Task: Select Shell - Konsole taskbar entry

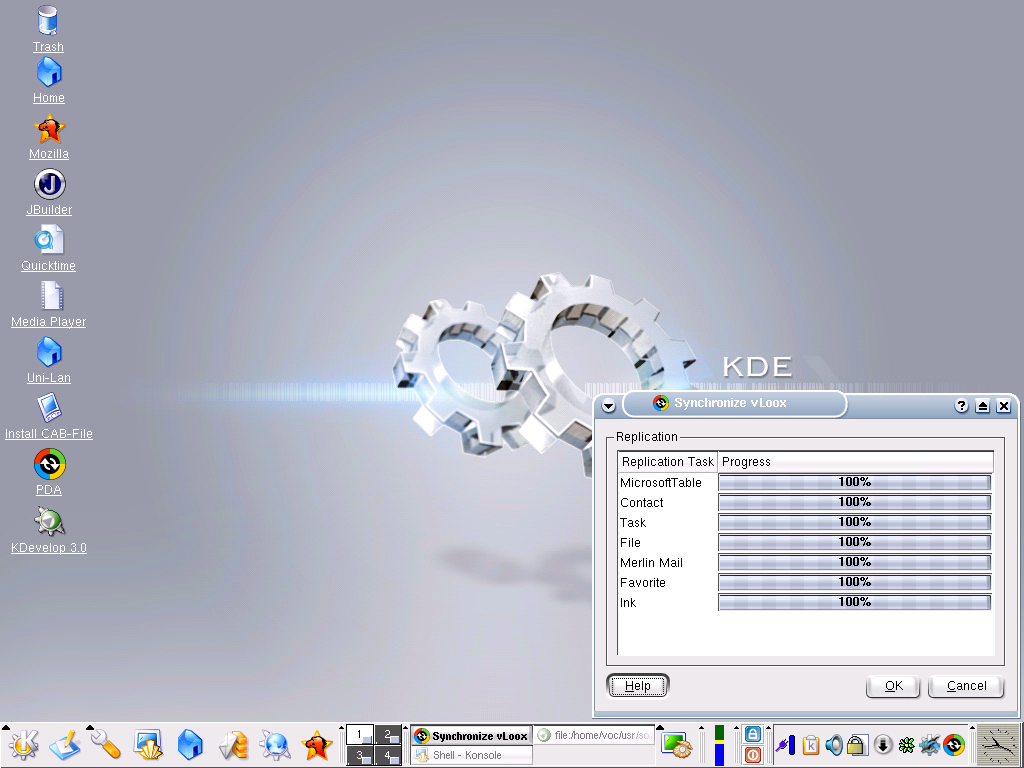Action: (x=471, y=755)
